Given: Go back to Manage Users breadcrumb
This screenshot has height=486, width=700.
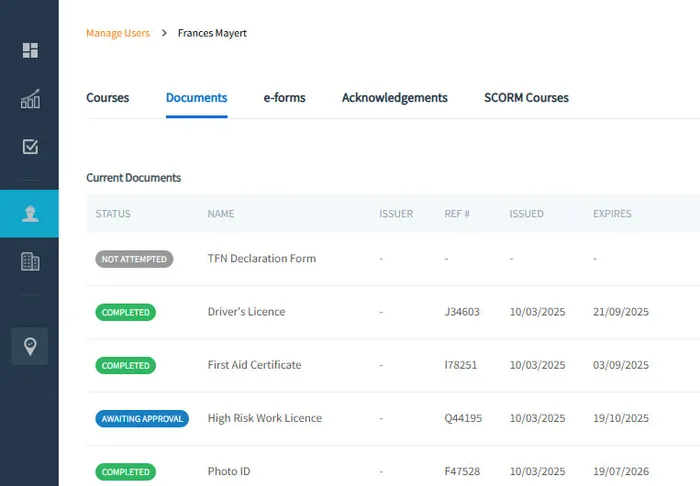Looking at the screenshot, I should click(118, 33).
